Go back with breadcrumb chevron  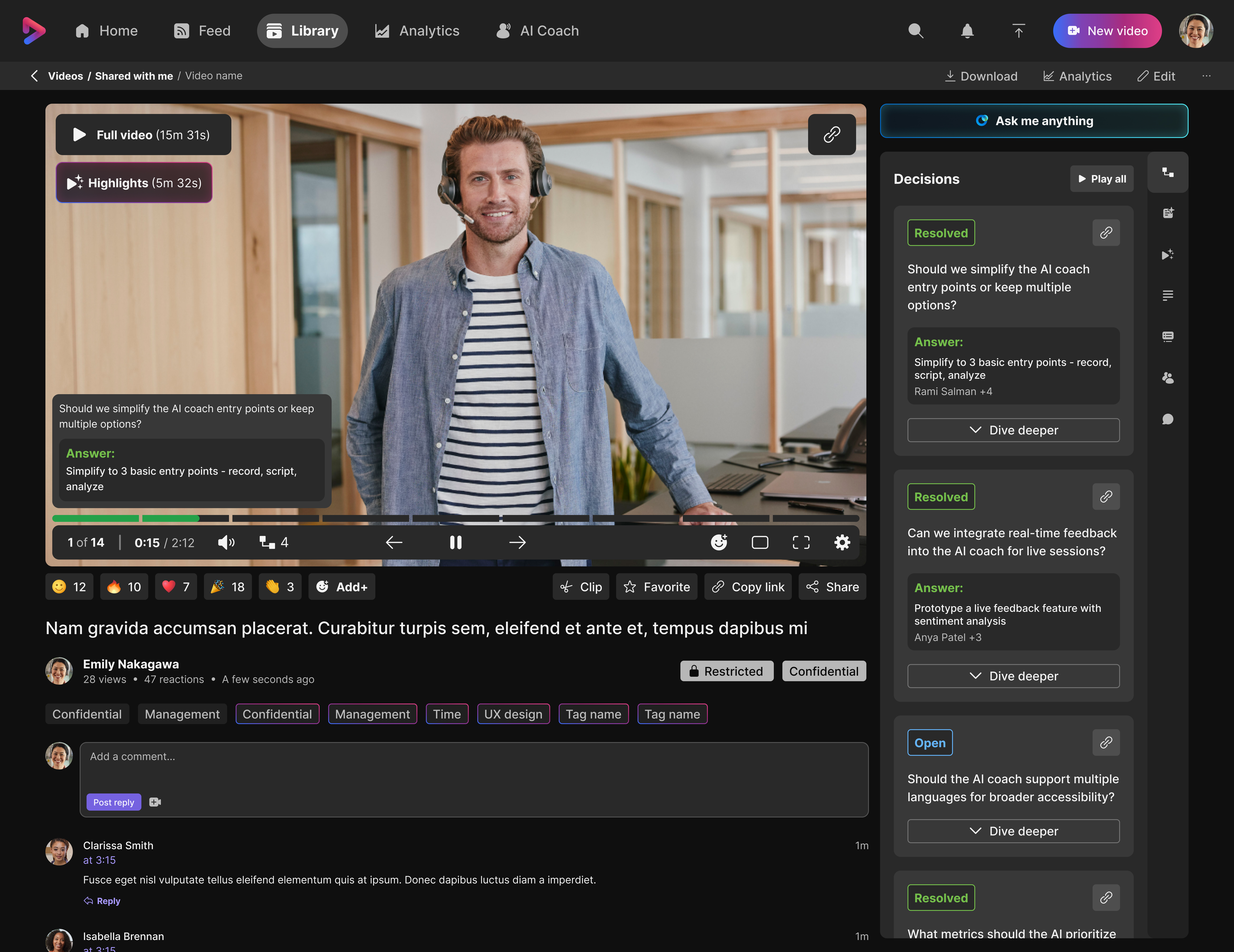click(34, 76)
